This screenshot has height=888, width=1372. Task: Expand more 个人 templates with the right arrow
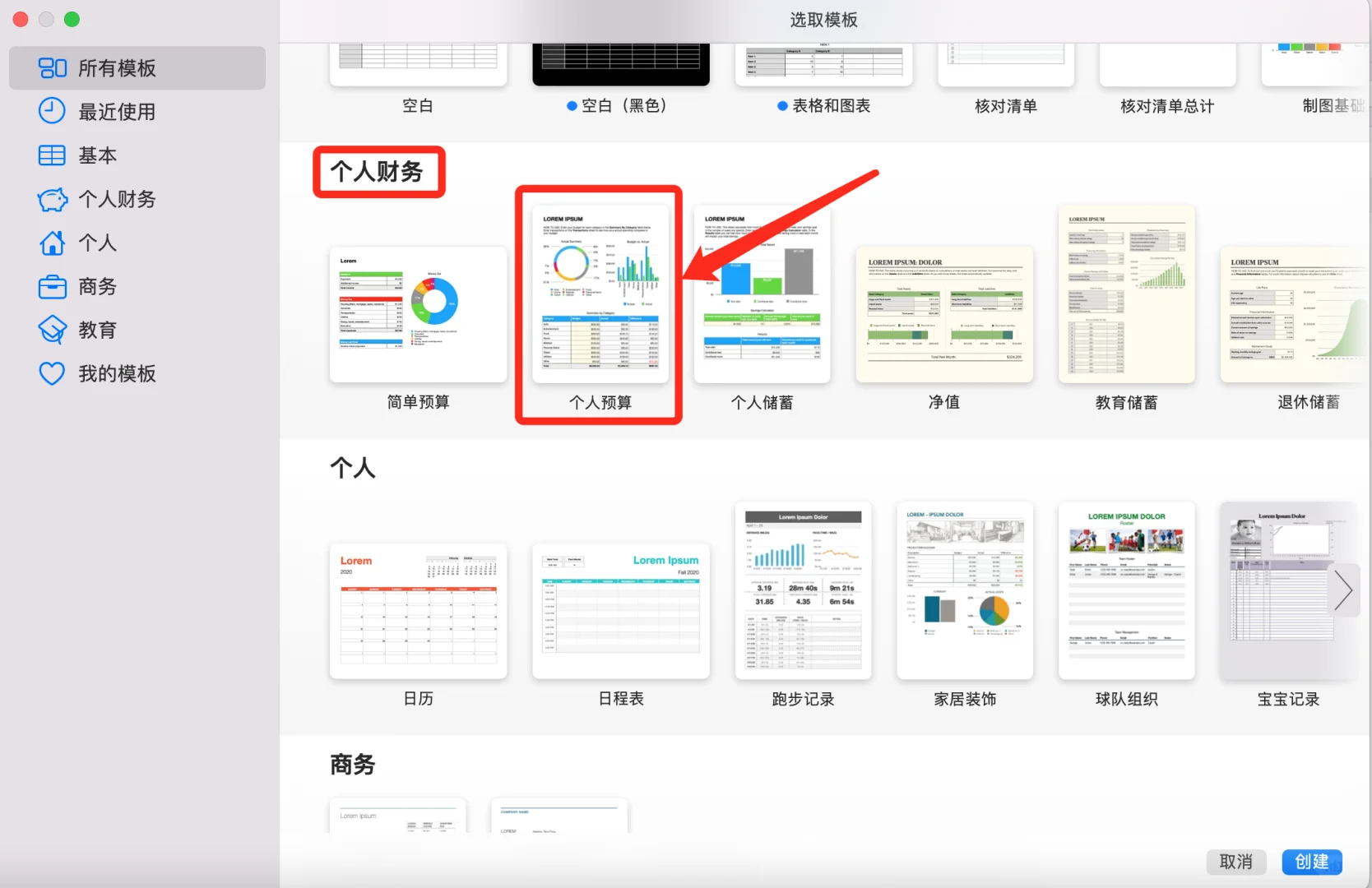click(1343, 590)
